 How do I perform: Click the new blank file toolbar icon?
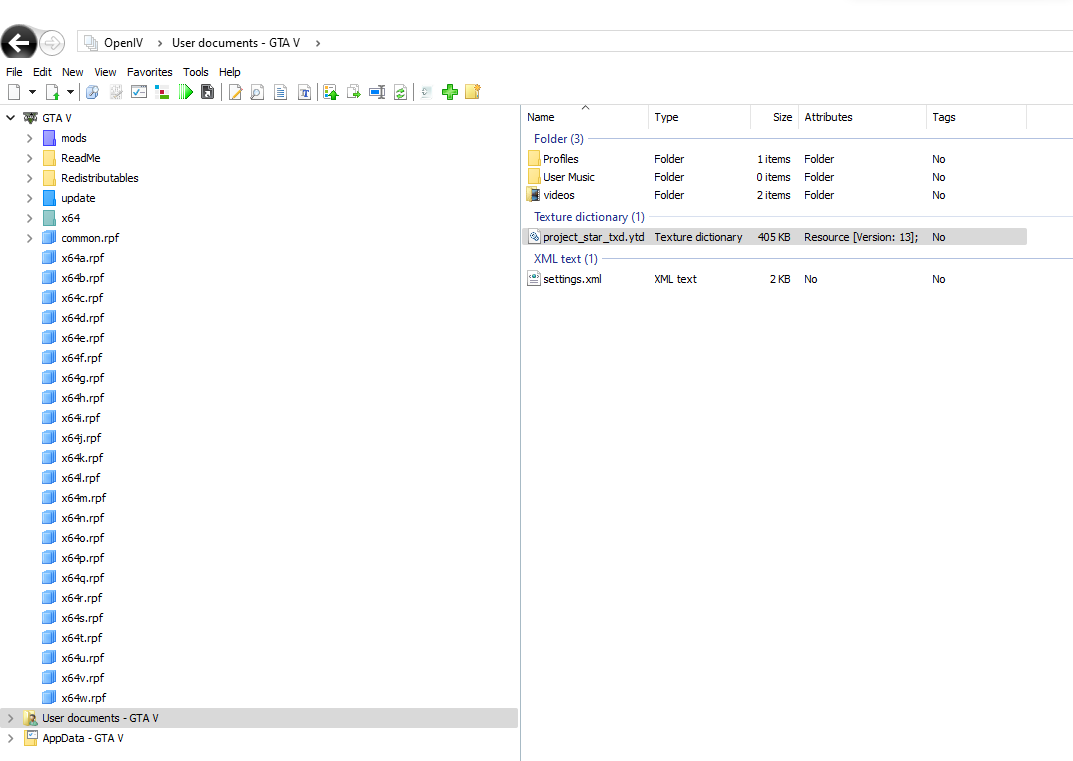click(14, 92)
